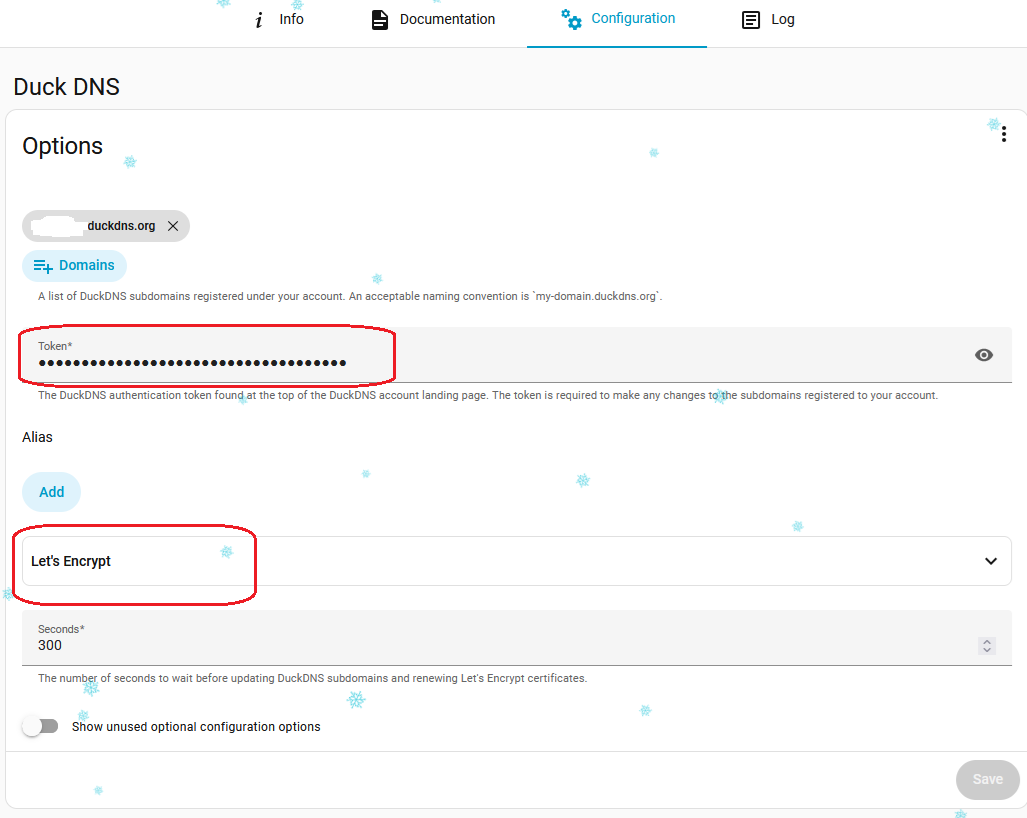Remove the duckdns.org domain chip
Screen dimensions: 1027x818
pyautogui.click(x=173, y=226)
